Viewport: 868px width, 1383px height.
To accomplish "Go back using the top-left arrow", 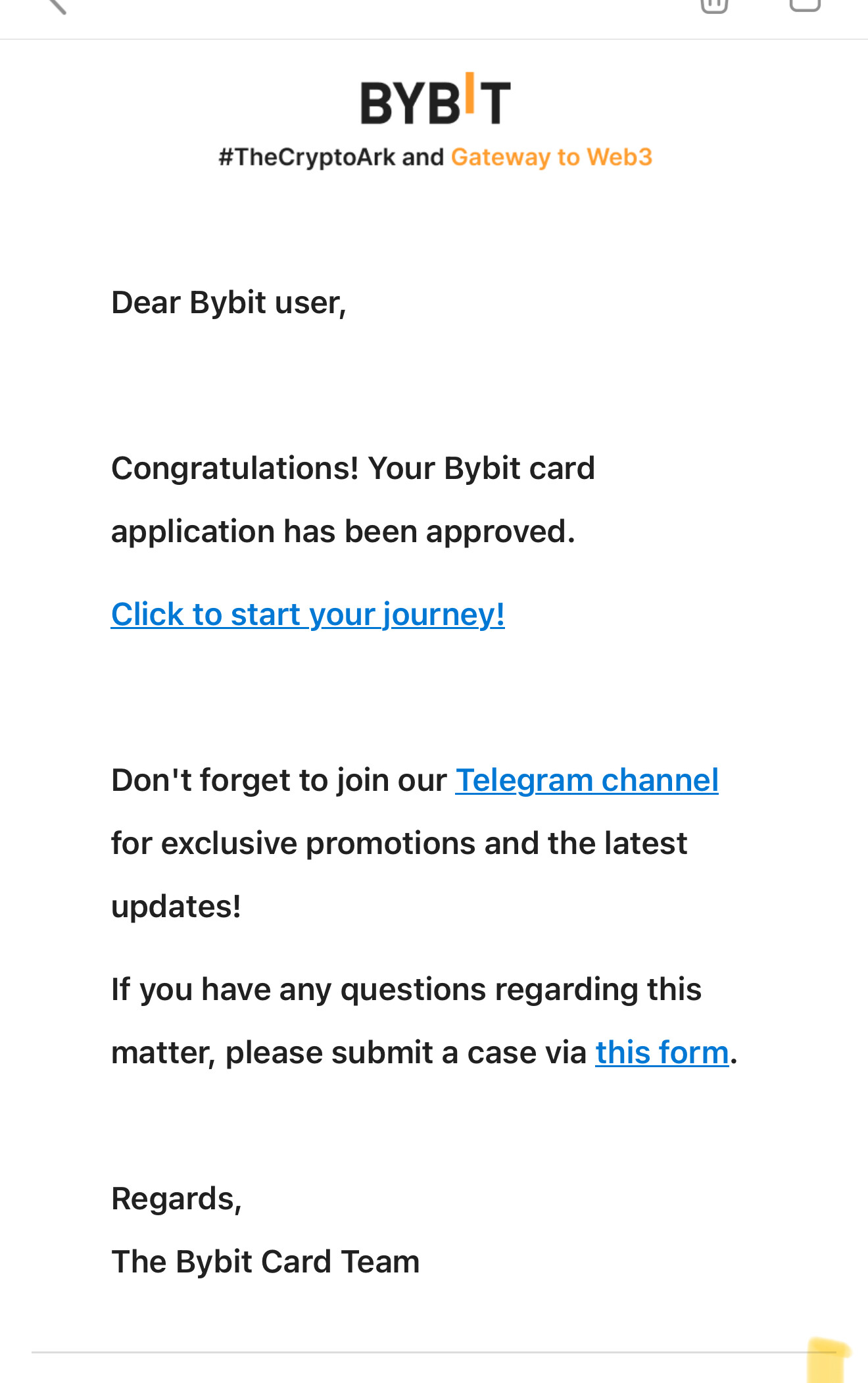I will [x=57, y=5].
